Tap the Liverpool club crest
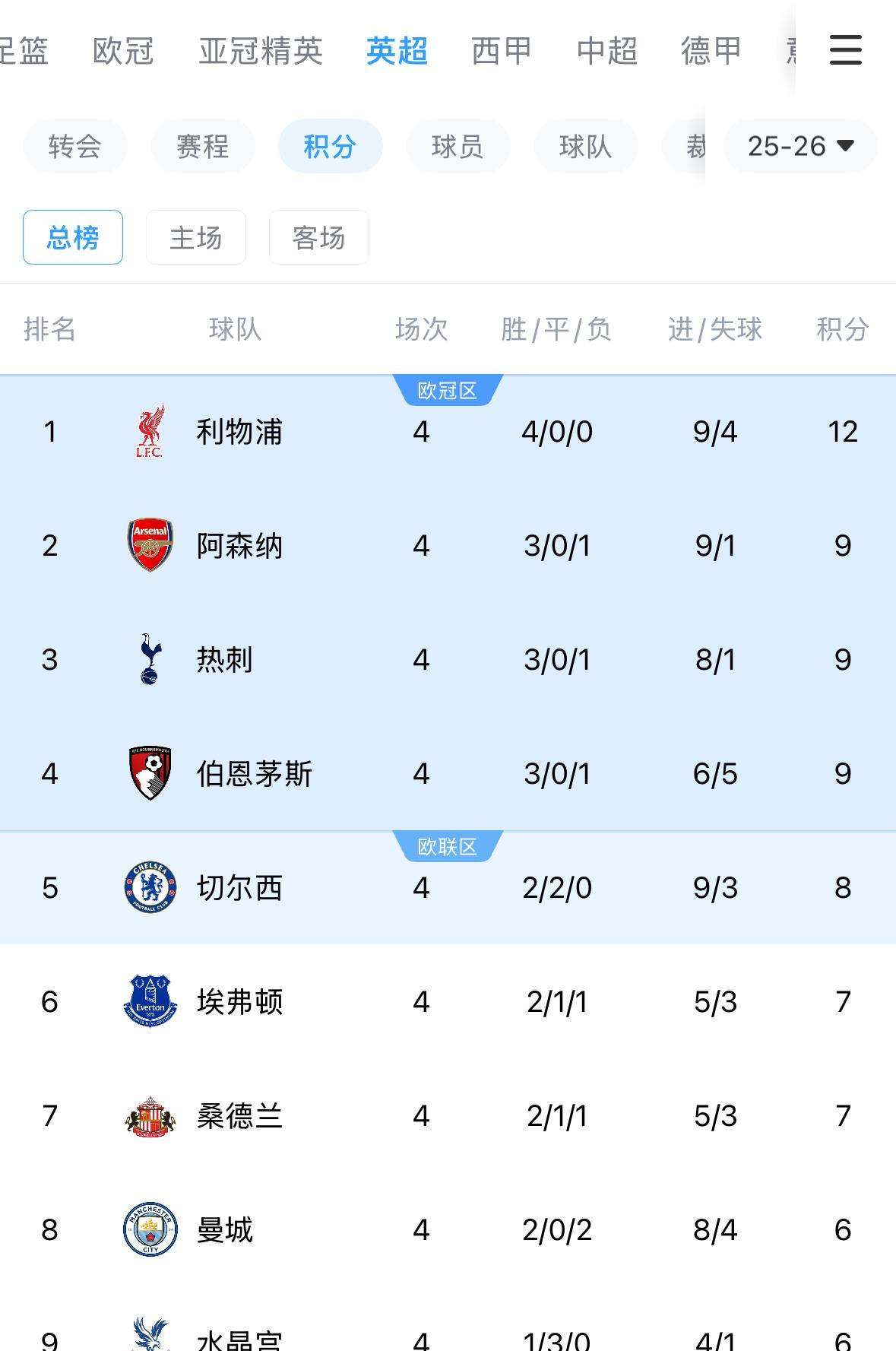 click(x=150, y=432)
